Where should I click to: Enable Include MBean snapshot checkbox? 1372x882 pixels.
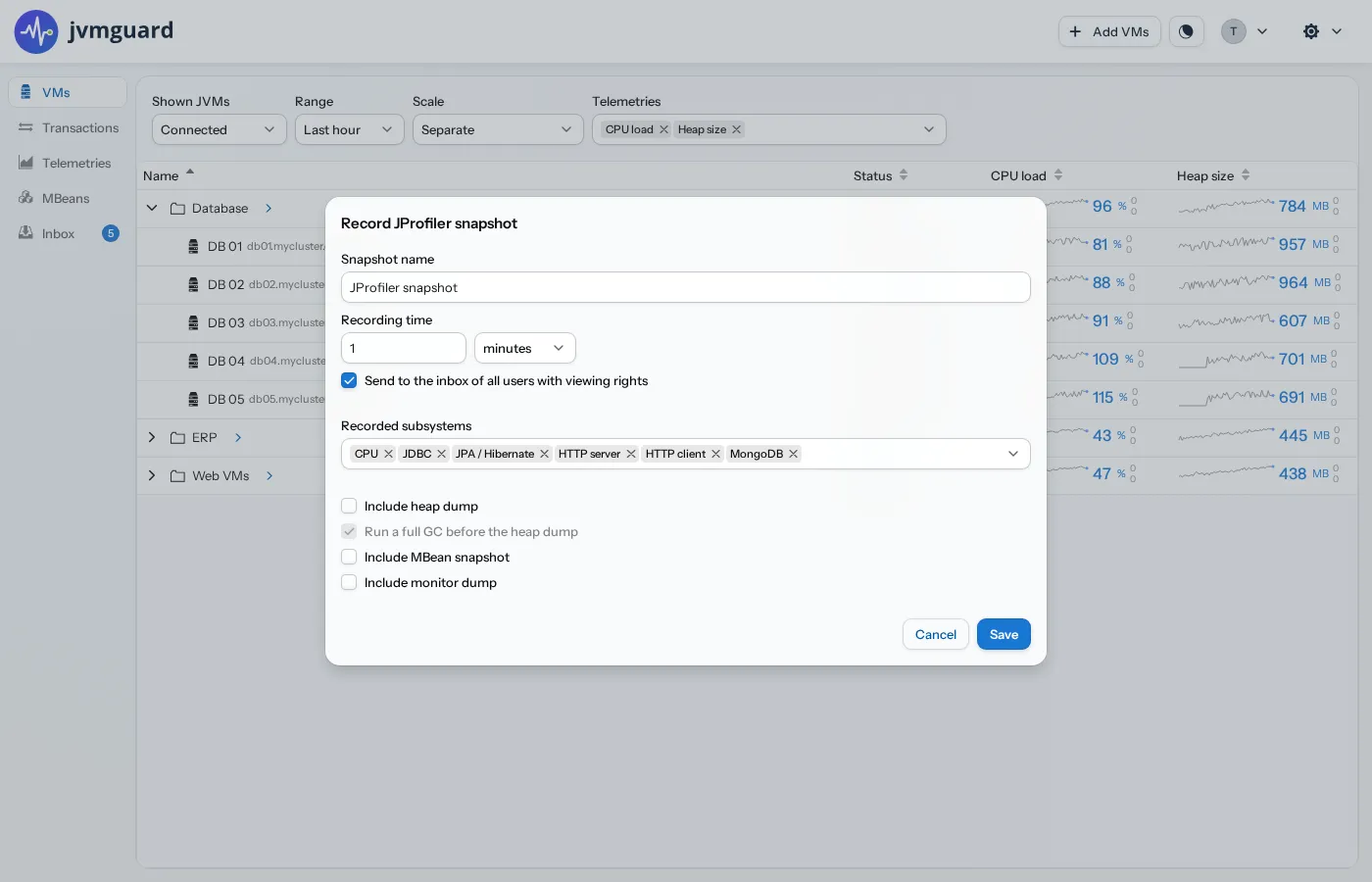pos(349,557)
